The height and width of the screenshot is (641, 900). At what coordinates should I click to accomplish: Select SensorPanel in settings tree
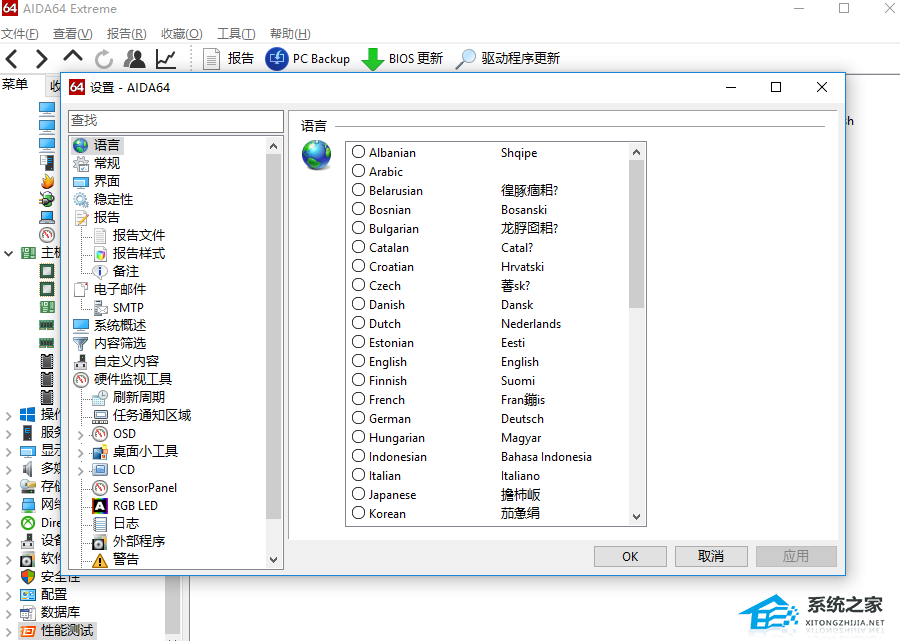pos(135,488)
